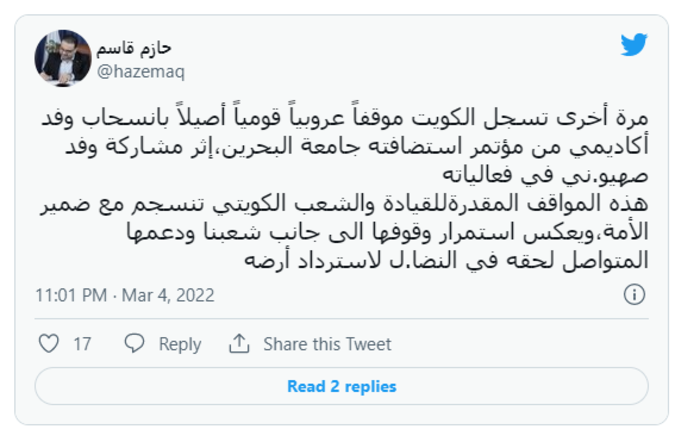Click tweet line starting with مرة أخرى
The height and width of the screenshot is (448, 700).
click(x=345, y=117)
